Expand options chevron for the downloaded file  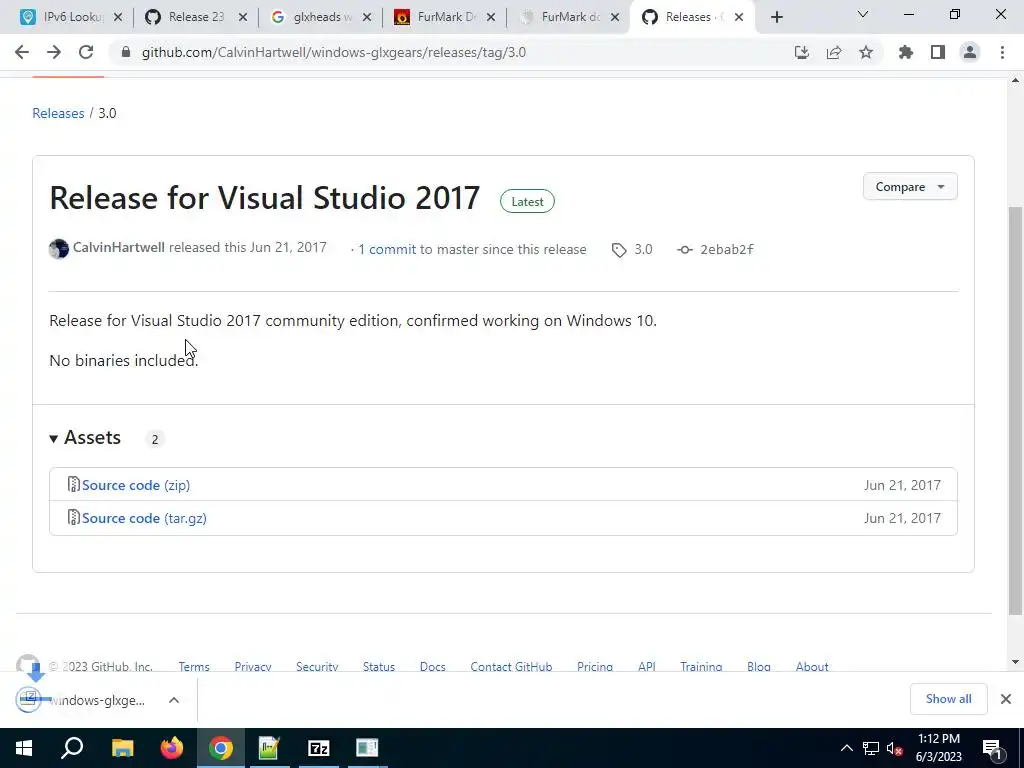tap(174, 700)
